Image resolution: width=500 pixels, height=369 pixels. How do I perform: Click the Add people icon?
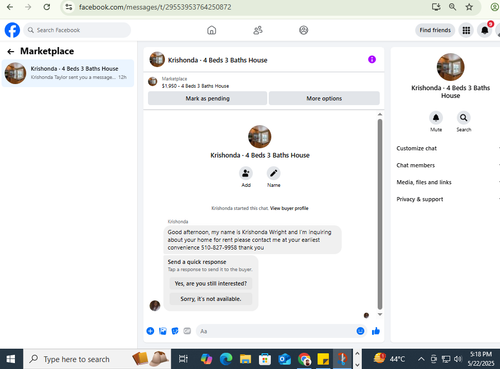point(246,173)
